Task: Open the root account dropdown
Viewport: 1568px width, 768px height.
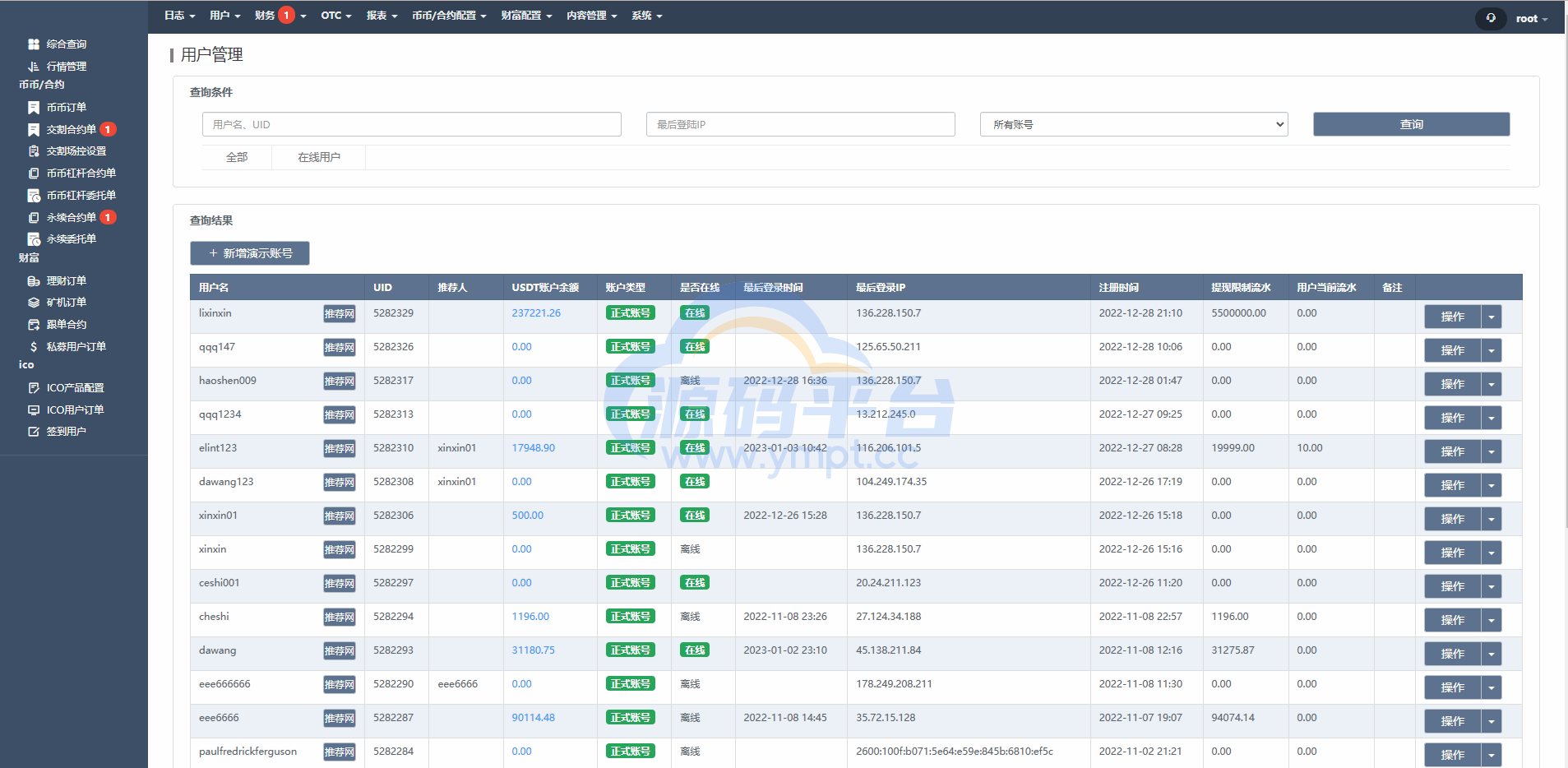Action: [1532, 19]
